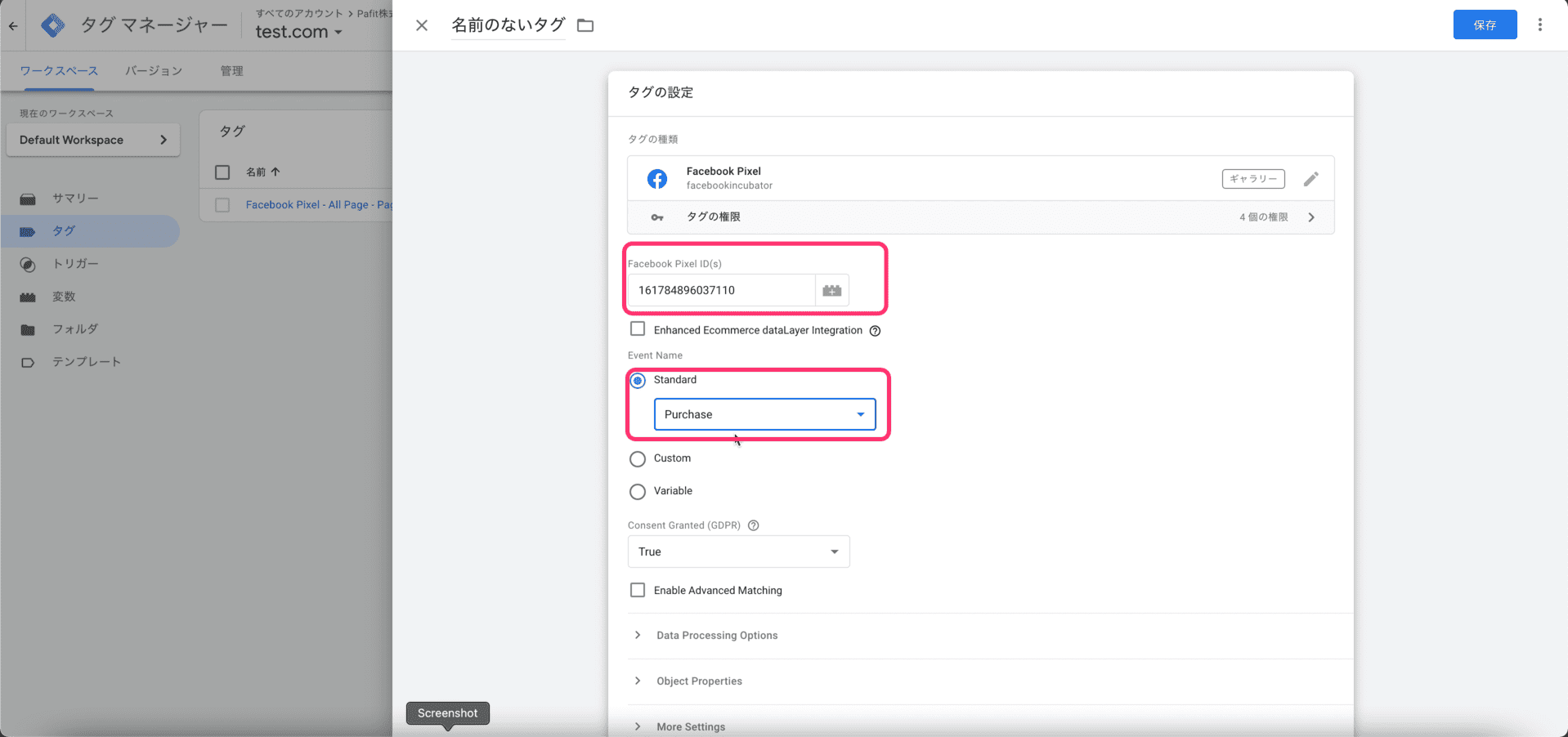Click the blue 保存 save button

(x=1485, y=25)
